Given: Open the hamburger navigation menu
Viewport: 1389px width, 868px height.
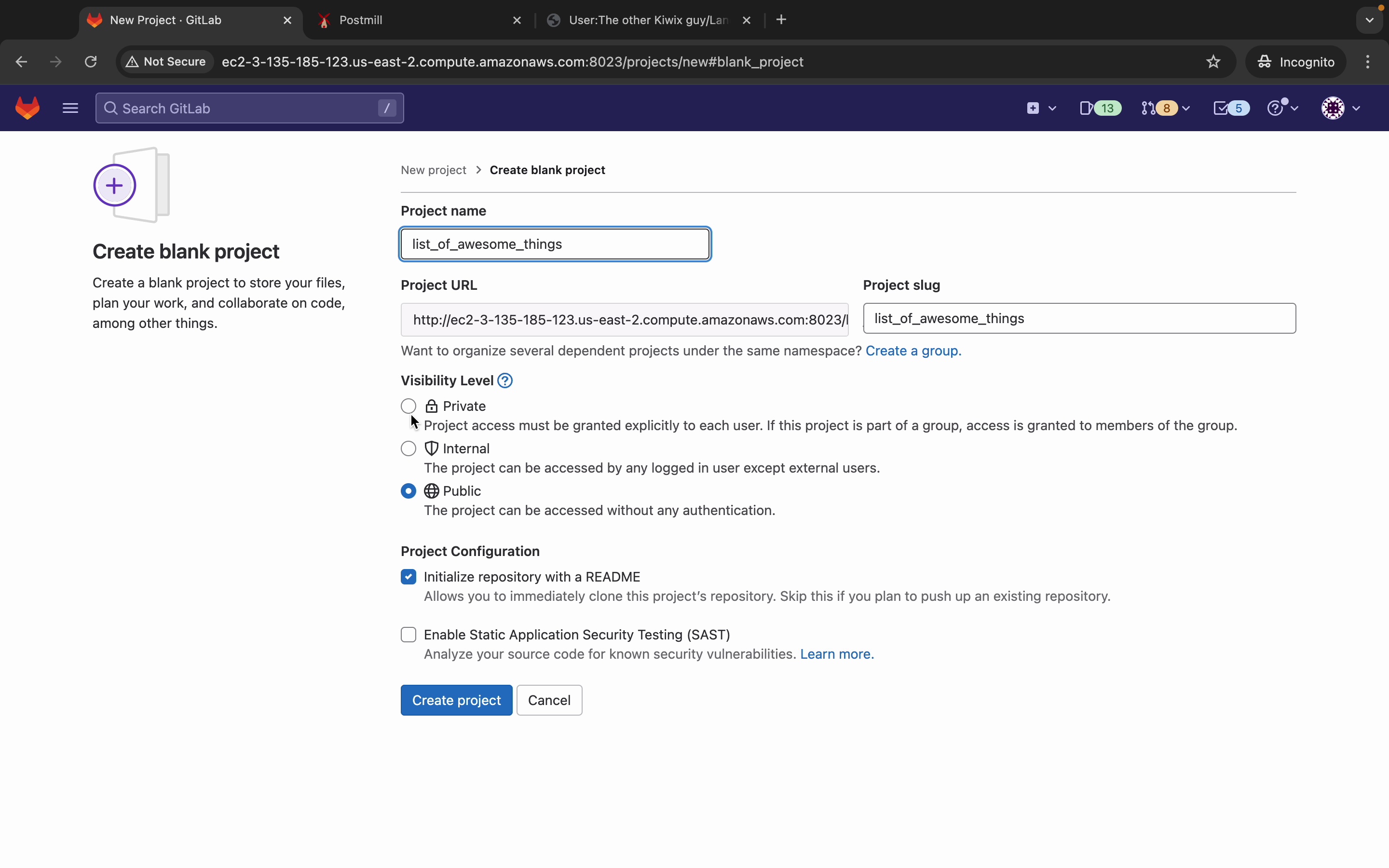Looking at the screenshot, I should pos(70,108).
